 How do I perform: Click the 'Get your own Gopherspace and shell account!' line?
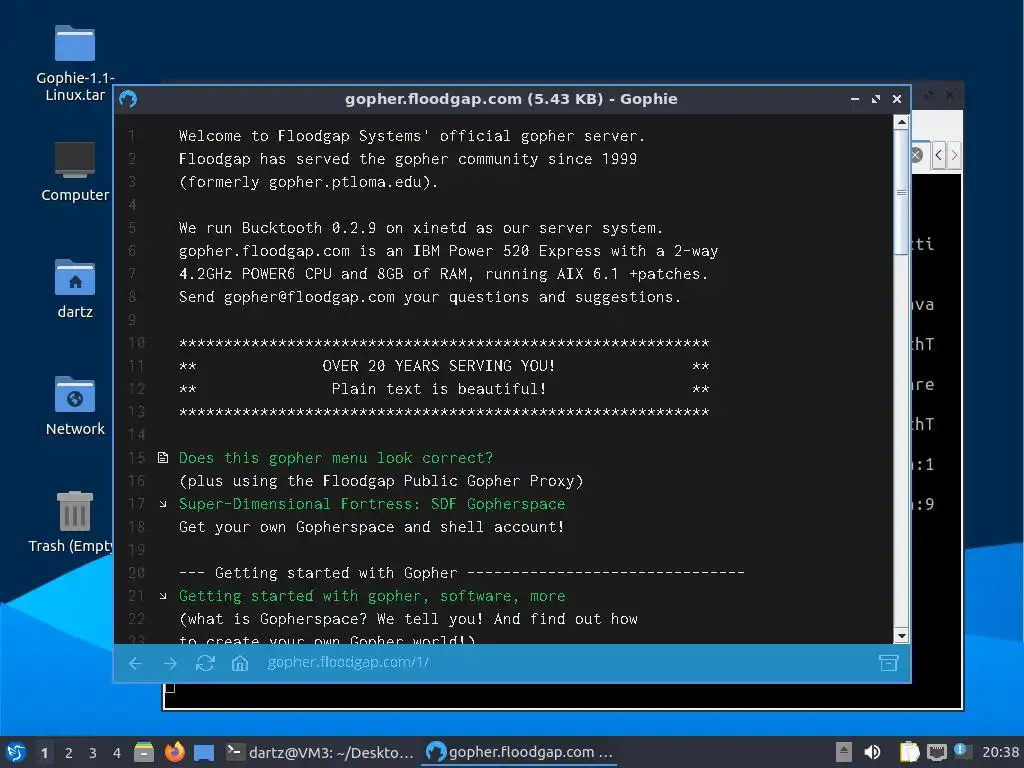pyautogui.click(x=372, y=527)
